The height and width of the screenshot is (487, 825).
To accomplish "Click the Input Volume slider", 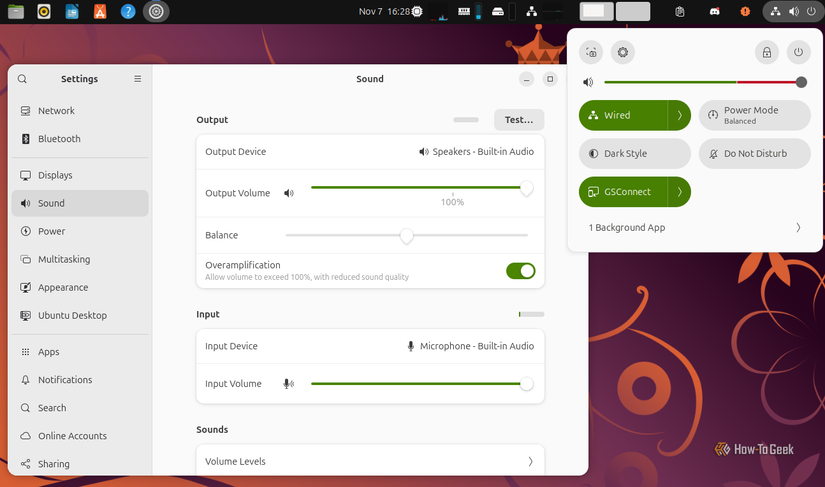I will pos(421,384).
